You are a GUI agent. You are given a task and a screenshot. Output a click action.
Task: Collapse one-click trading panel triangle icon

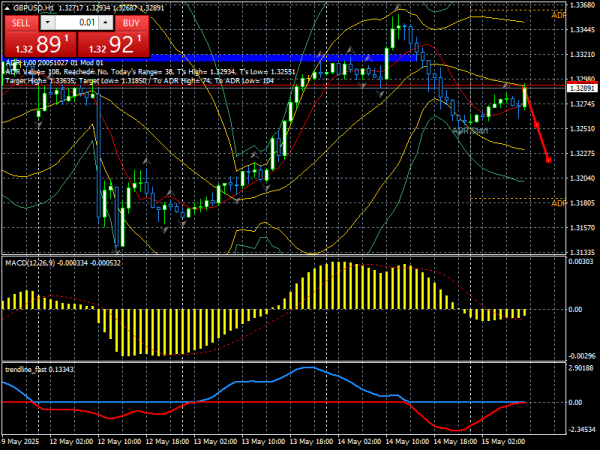pos(8,8)
